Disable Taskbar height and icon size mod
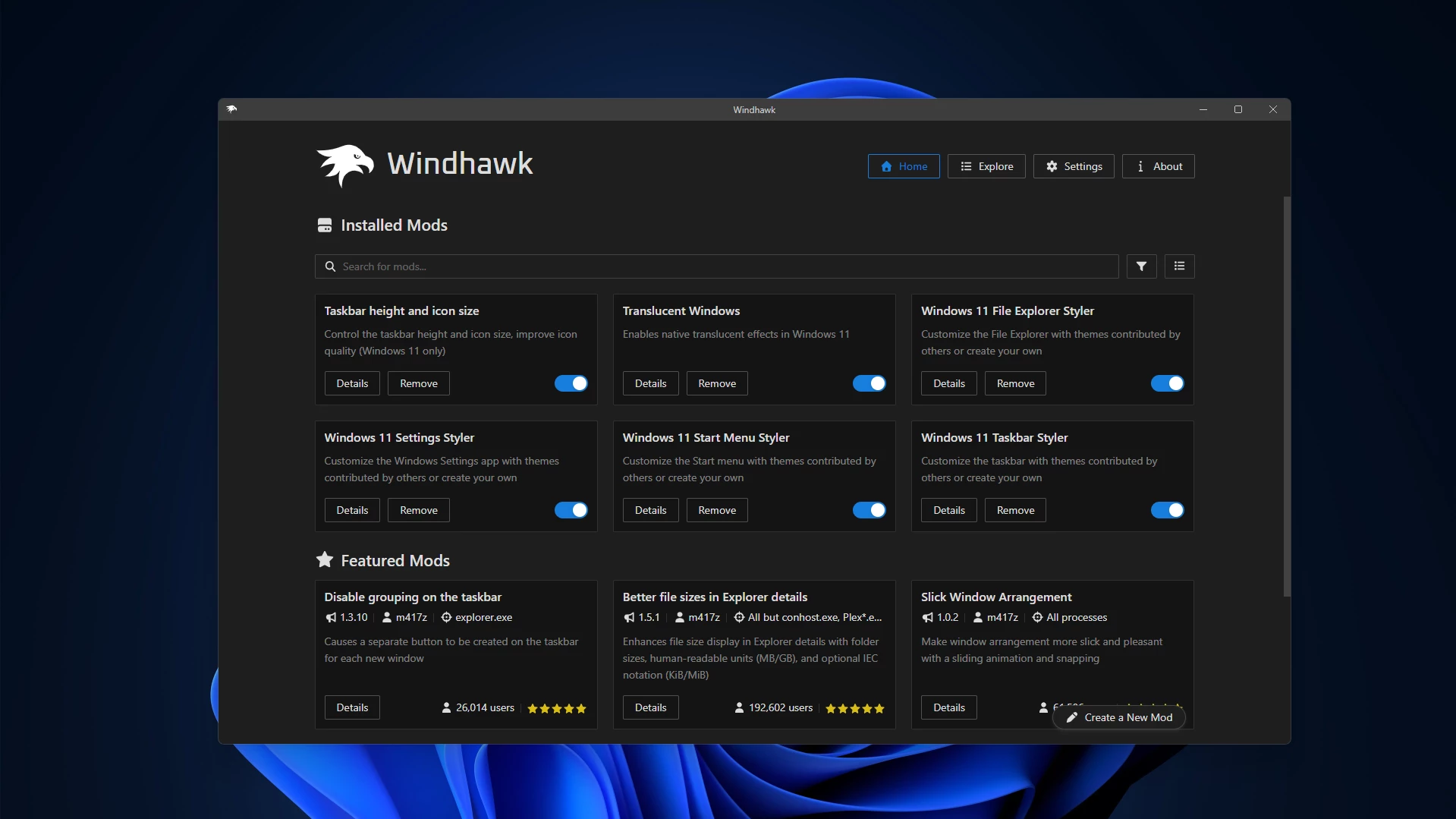The height and width of the screenshot is (819, 1456). [571, 383]
